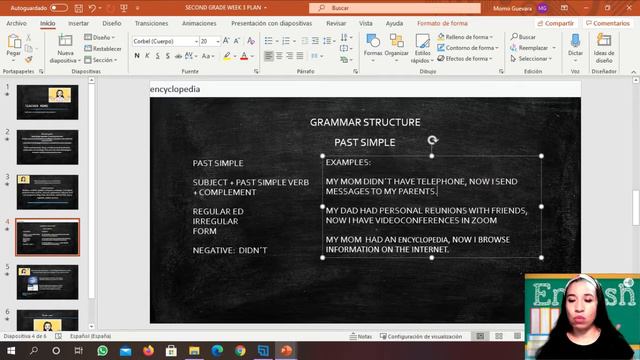Image resolution: width=640 pixels, height=360 pixels.
Task: Select slide 1 thumbnail
Action: pos(47,102)
